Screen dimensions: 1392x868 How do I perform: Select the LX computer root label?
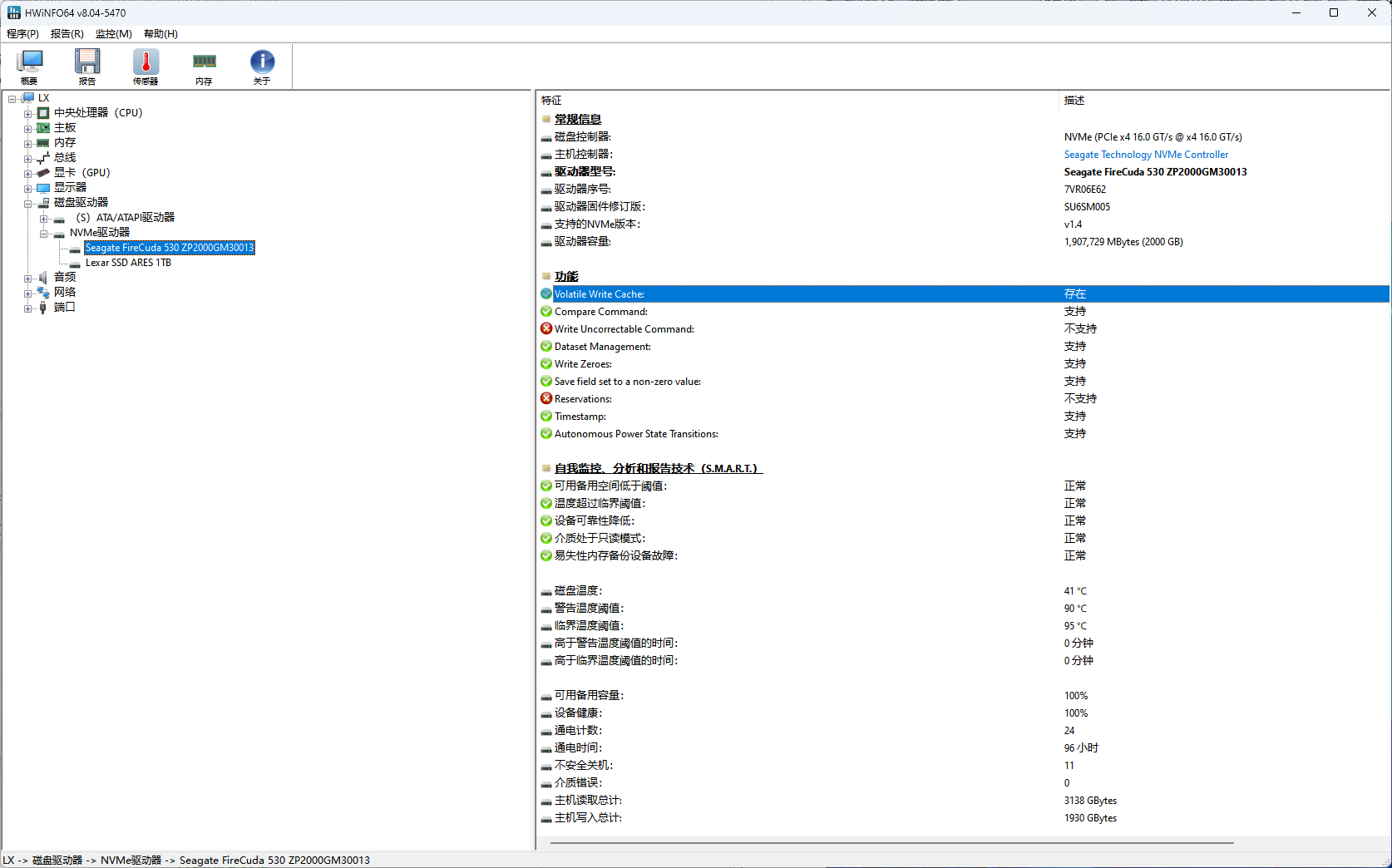coord(44,98)
